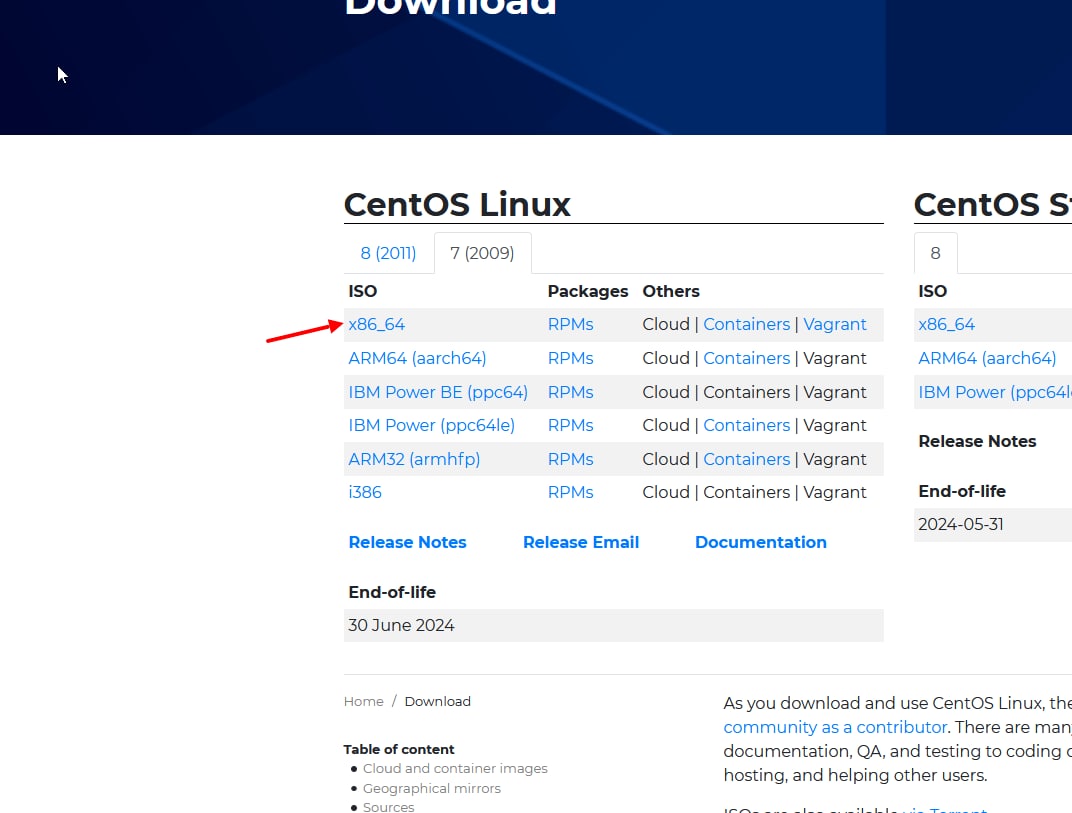
Task: Select the "7 (2009)" CentOS Linux tab
Action: (482, 253)
